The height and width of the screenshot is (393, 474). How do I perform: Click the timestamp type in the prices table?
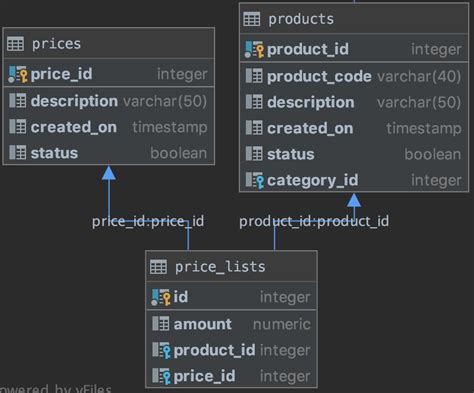pyautogui.click(x=170, y=128)
